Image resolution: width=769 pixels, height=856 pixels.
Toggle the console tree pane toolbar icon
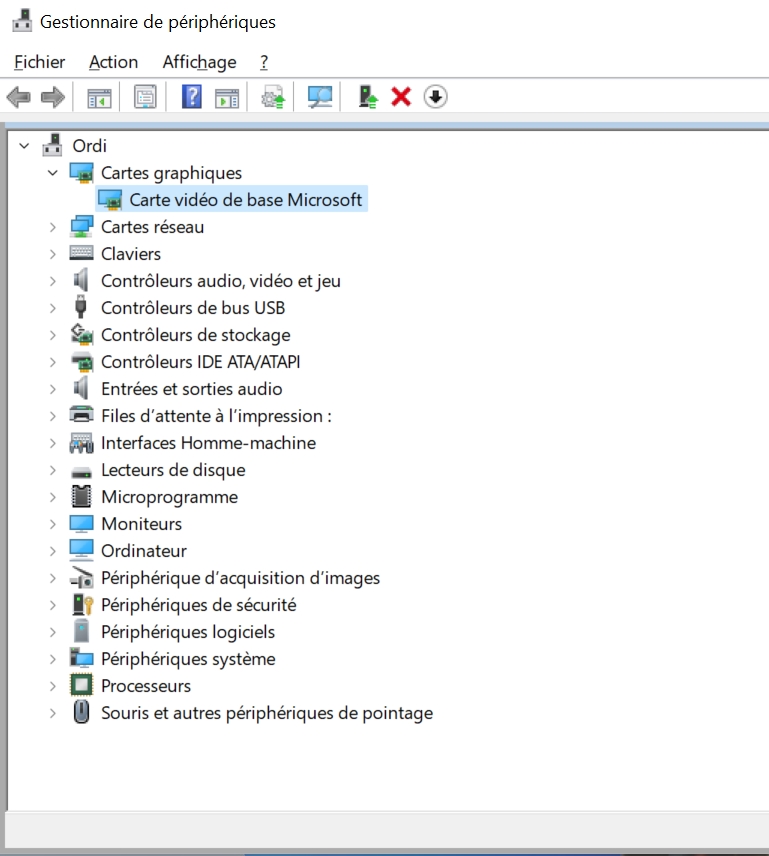point(99,97)
